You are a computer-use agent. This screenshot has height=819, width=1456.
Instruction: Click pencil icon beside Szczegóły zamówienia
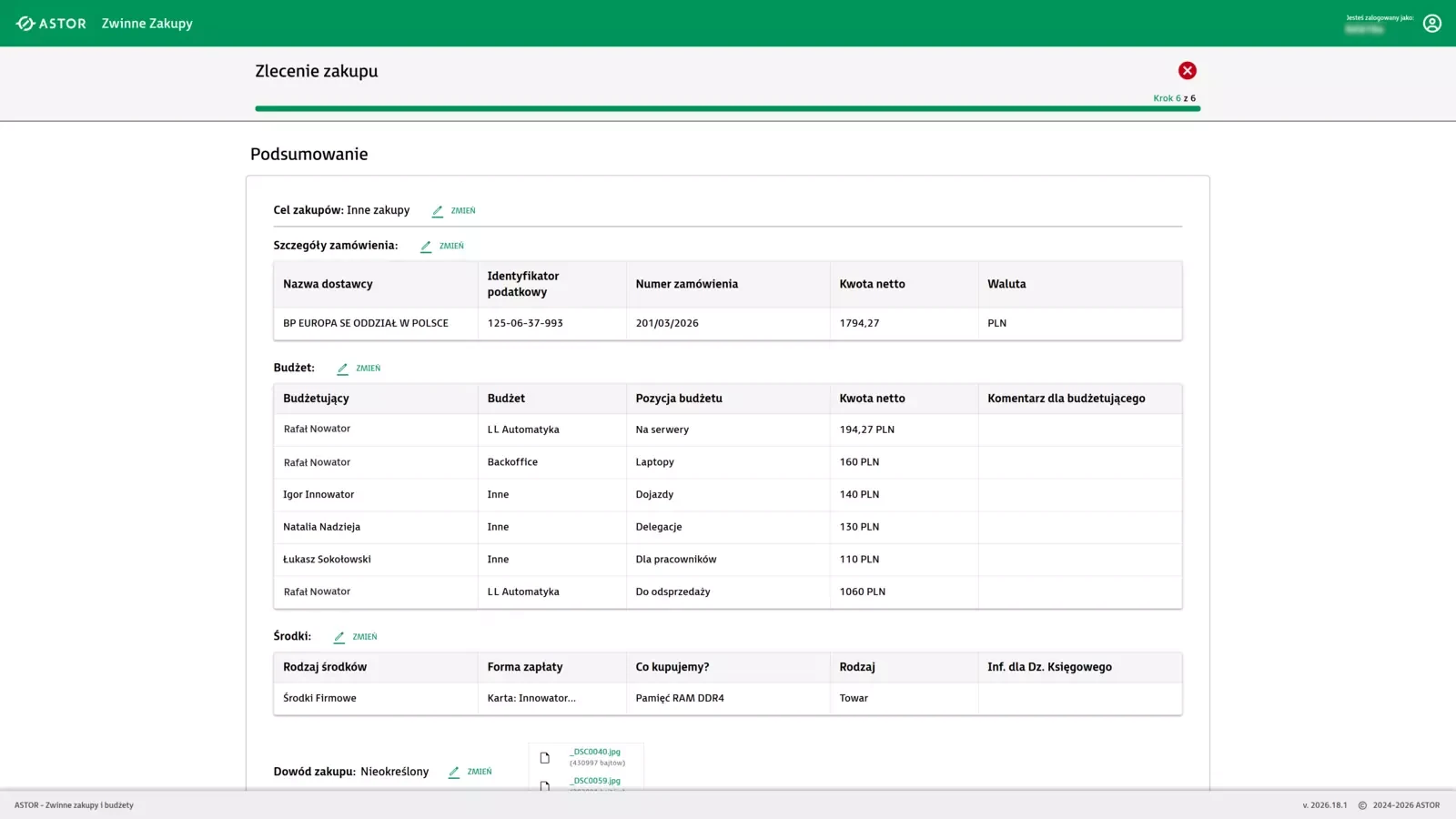click(426, 247)
